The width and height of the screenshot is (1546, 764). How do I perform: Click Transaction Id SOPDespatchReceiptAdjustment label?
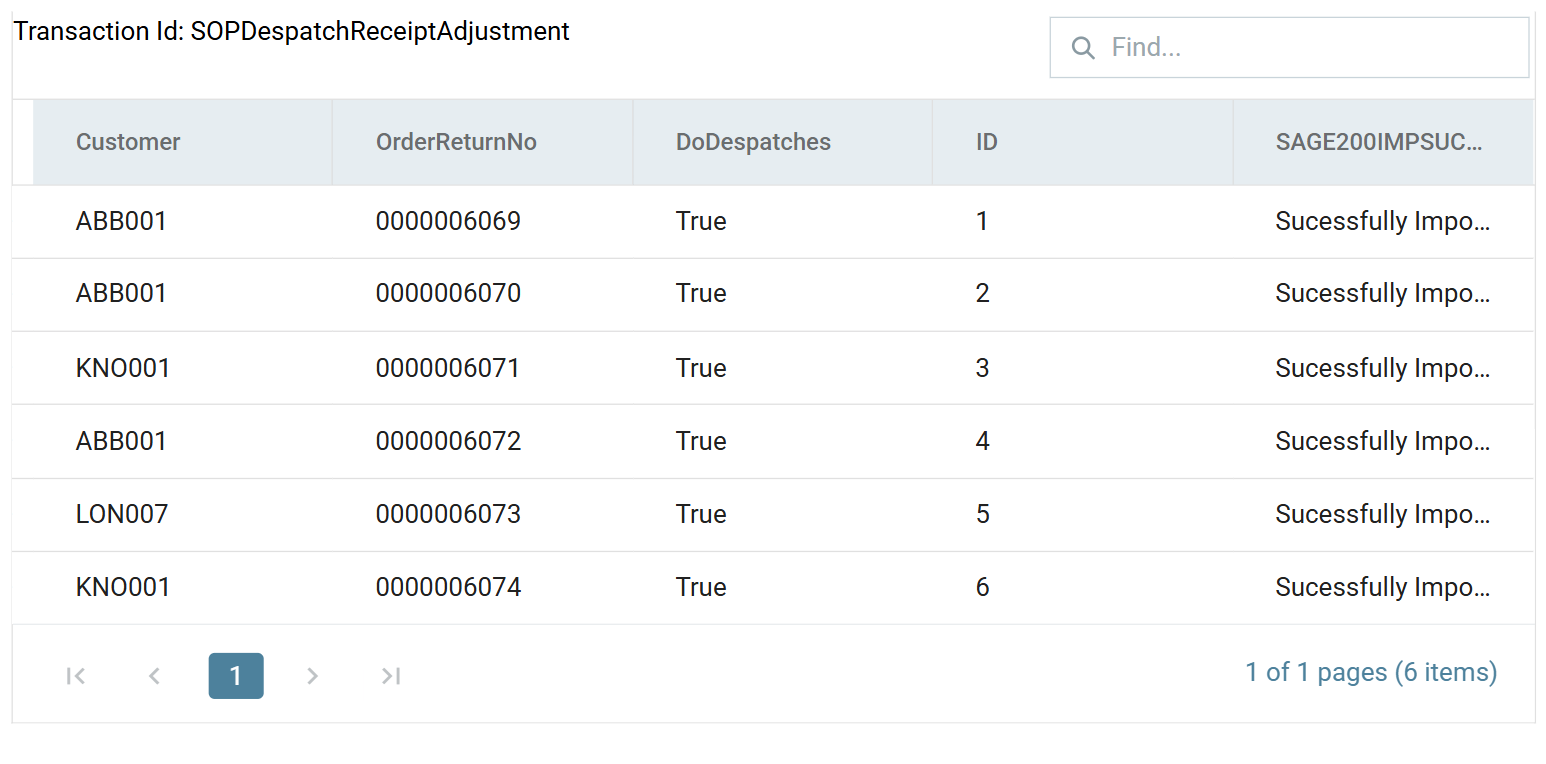tap(291, 31)
